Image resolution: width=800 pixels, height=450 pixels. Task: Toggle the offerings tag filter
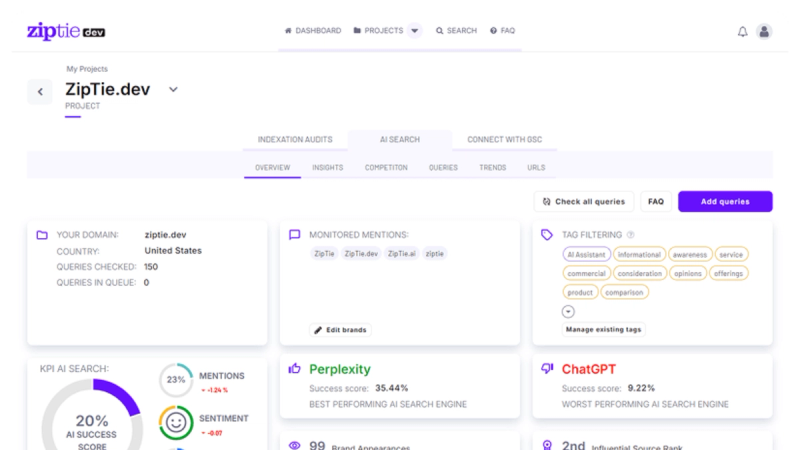pyautogui.click(x=729, y=273)
